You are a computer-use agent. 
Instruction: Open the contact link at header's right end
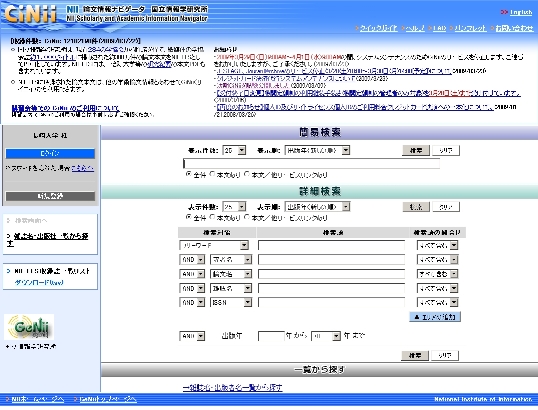[514, 28]
